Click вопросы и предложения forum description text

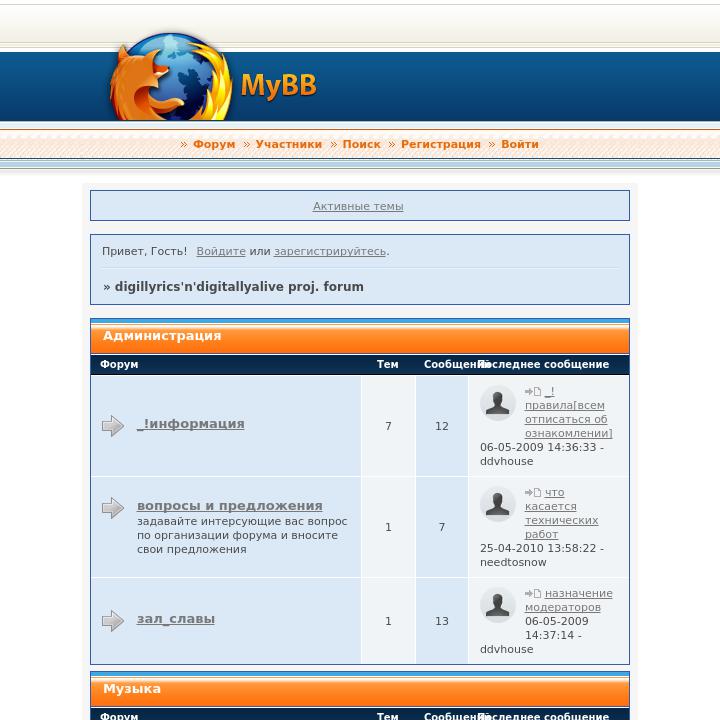[x=242, y=535]
